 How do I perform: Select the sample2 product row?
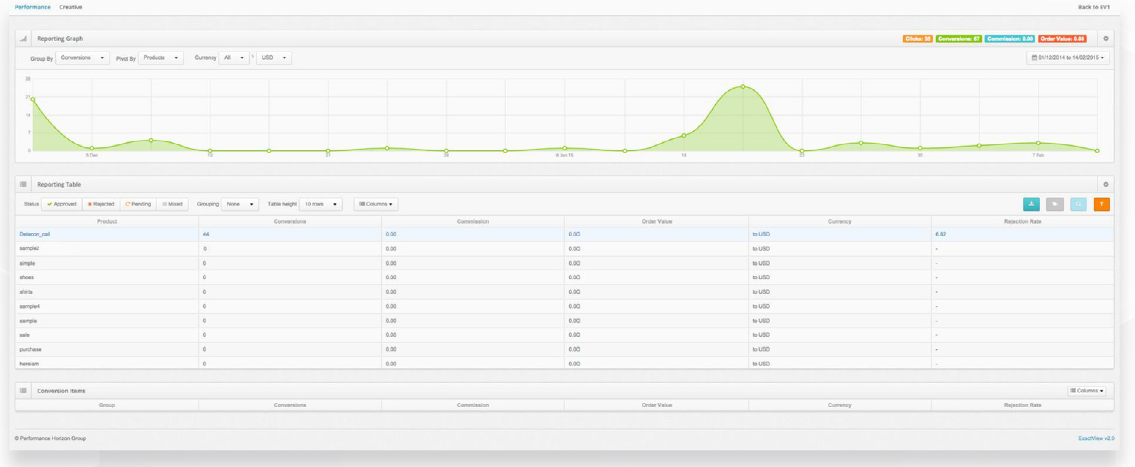click(x=565, y=248)
